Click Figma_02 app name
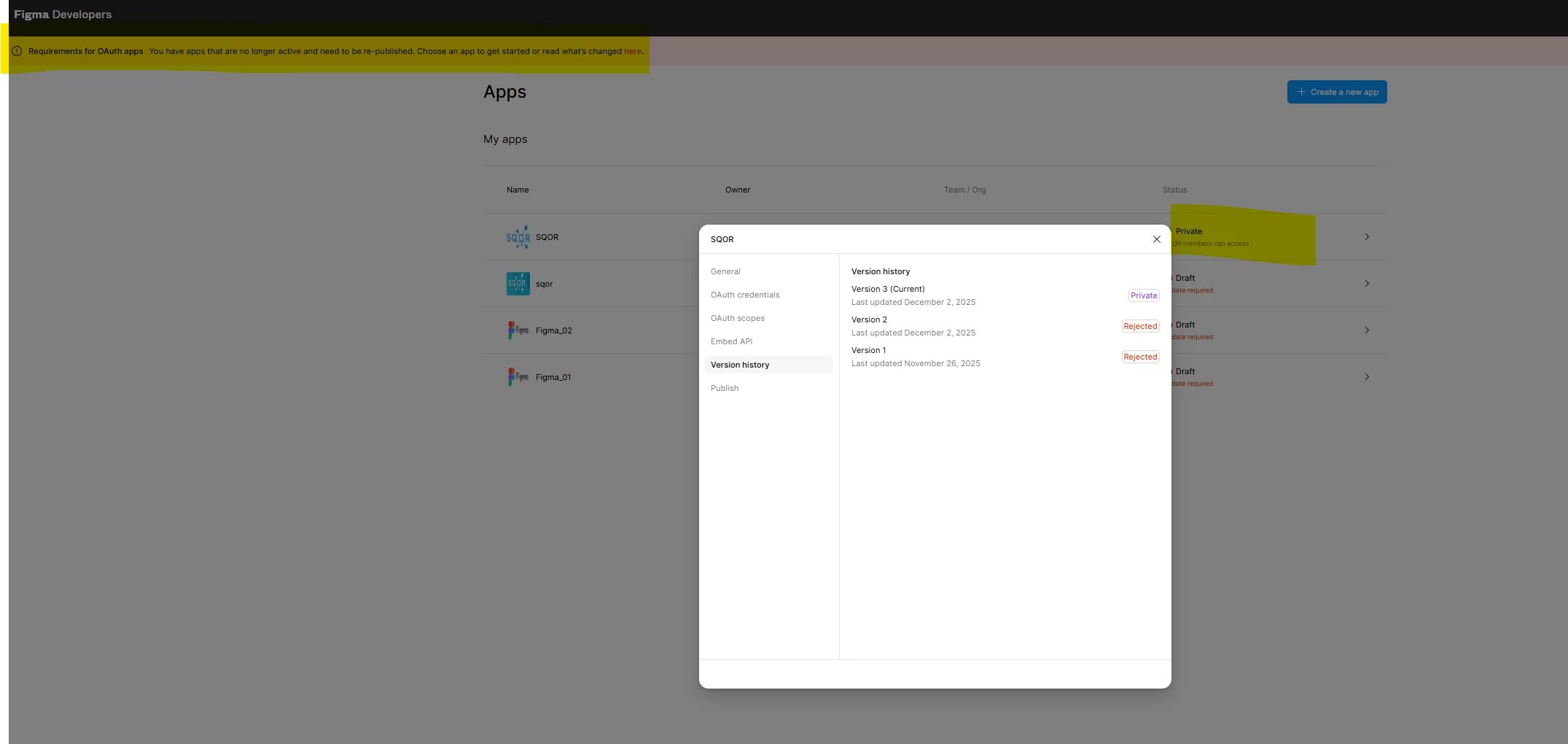This screenshot has height=744, width=1568. point(553,330)
